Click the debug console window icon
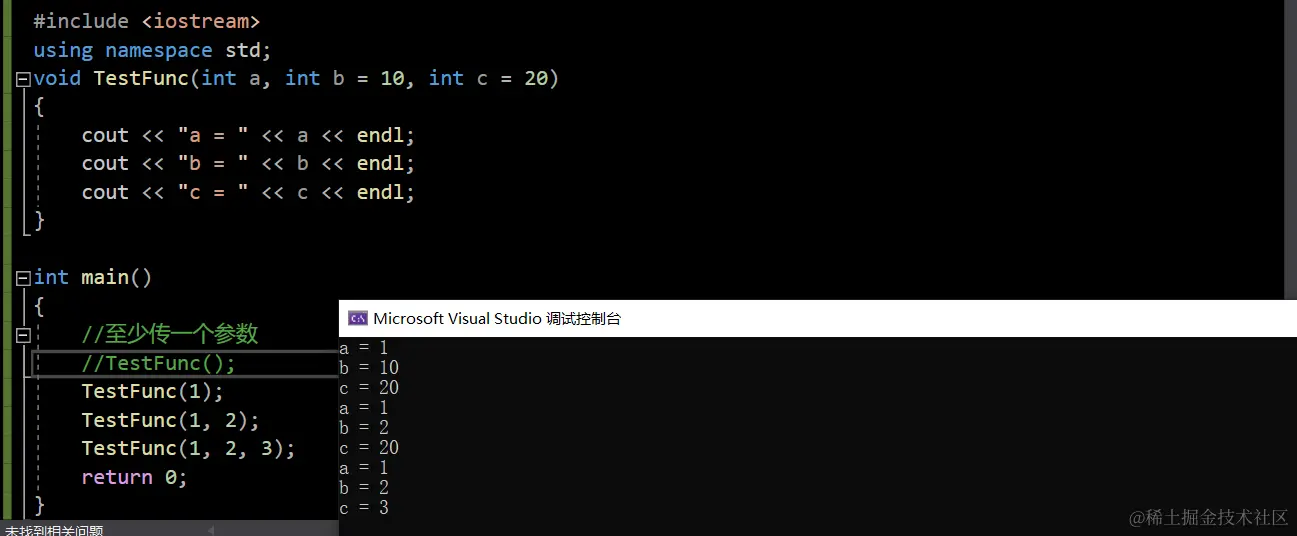 coord(357,318)
